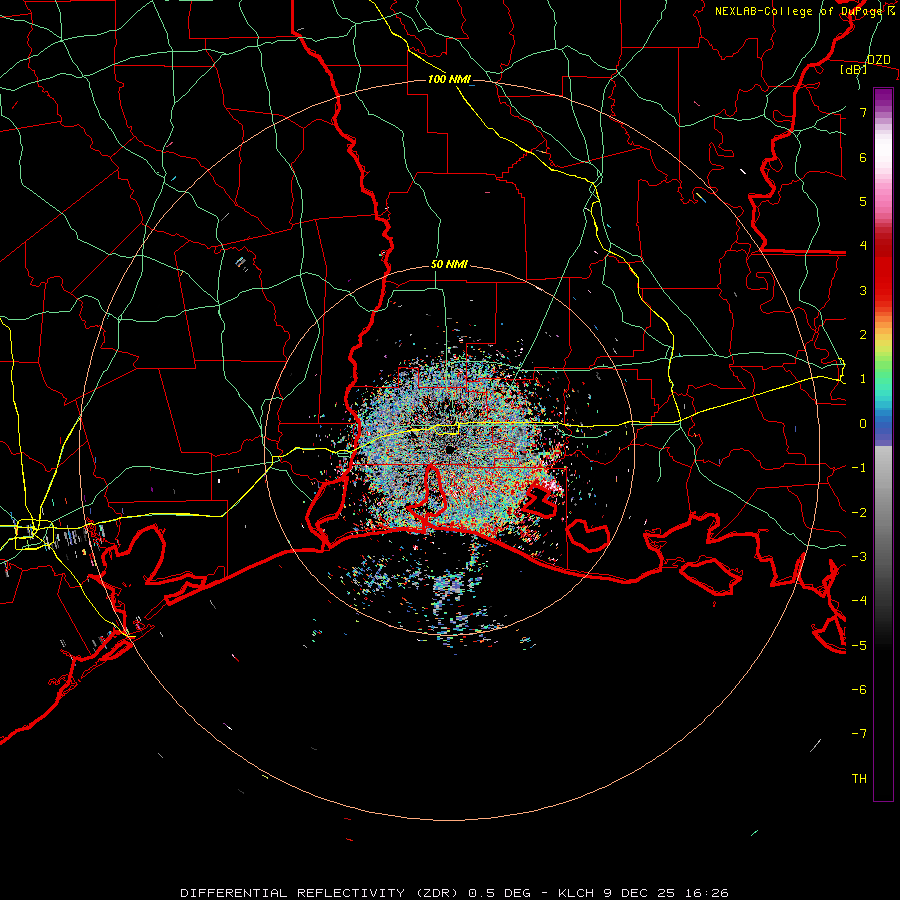The height and width of the screenshot is (900, 900).
Task: Click the TH label on the color scale
Action: tap(859, 779)
